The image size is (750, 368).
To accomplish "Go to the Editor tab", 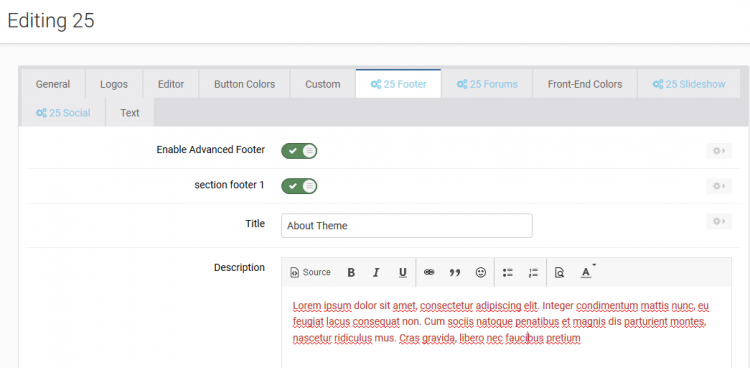I will click(171, 84).
